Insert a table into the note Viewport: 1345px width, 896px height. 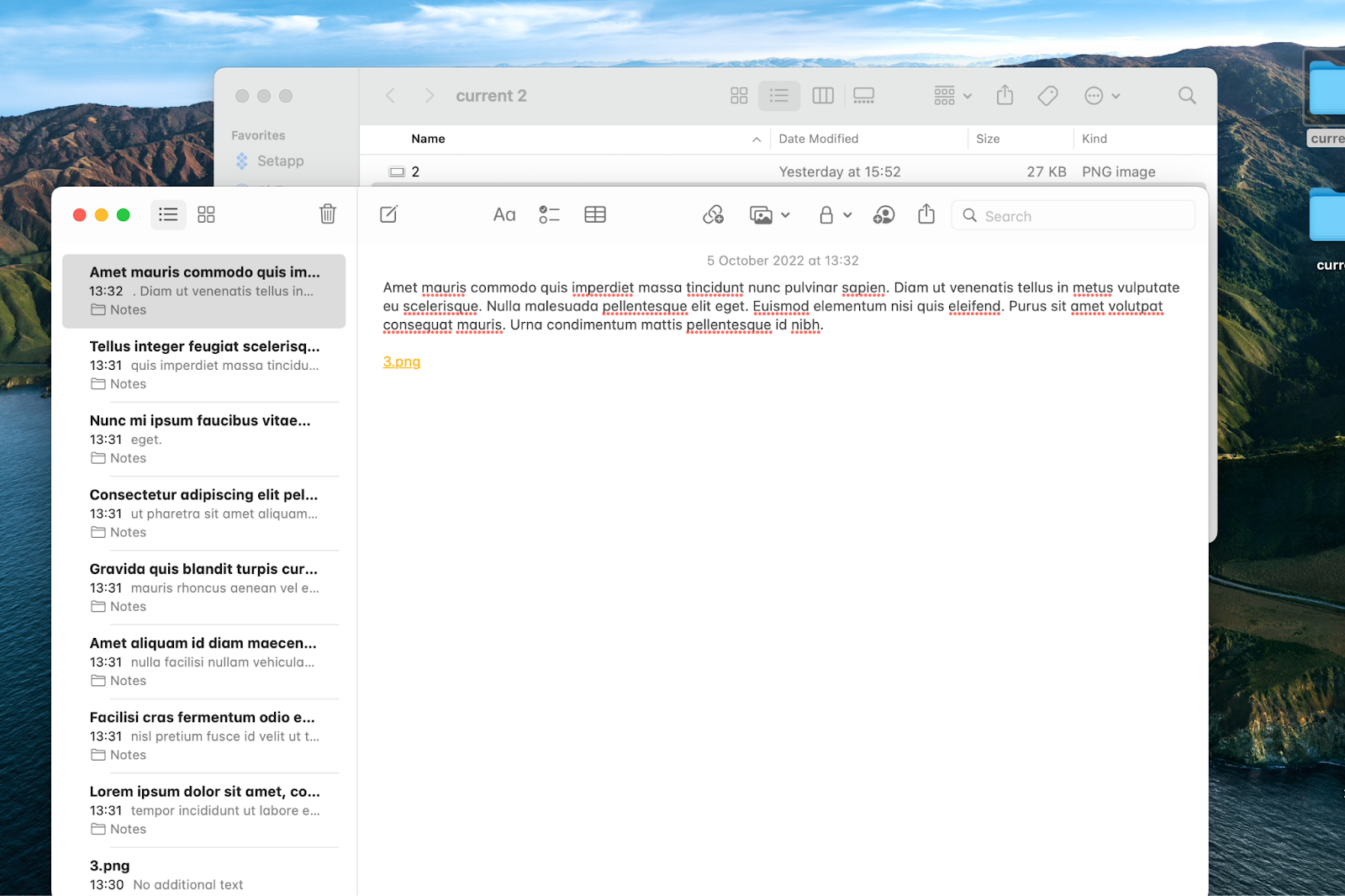click(594, 214)
